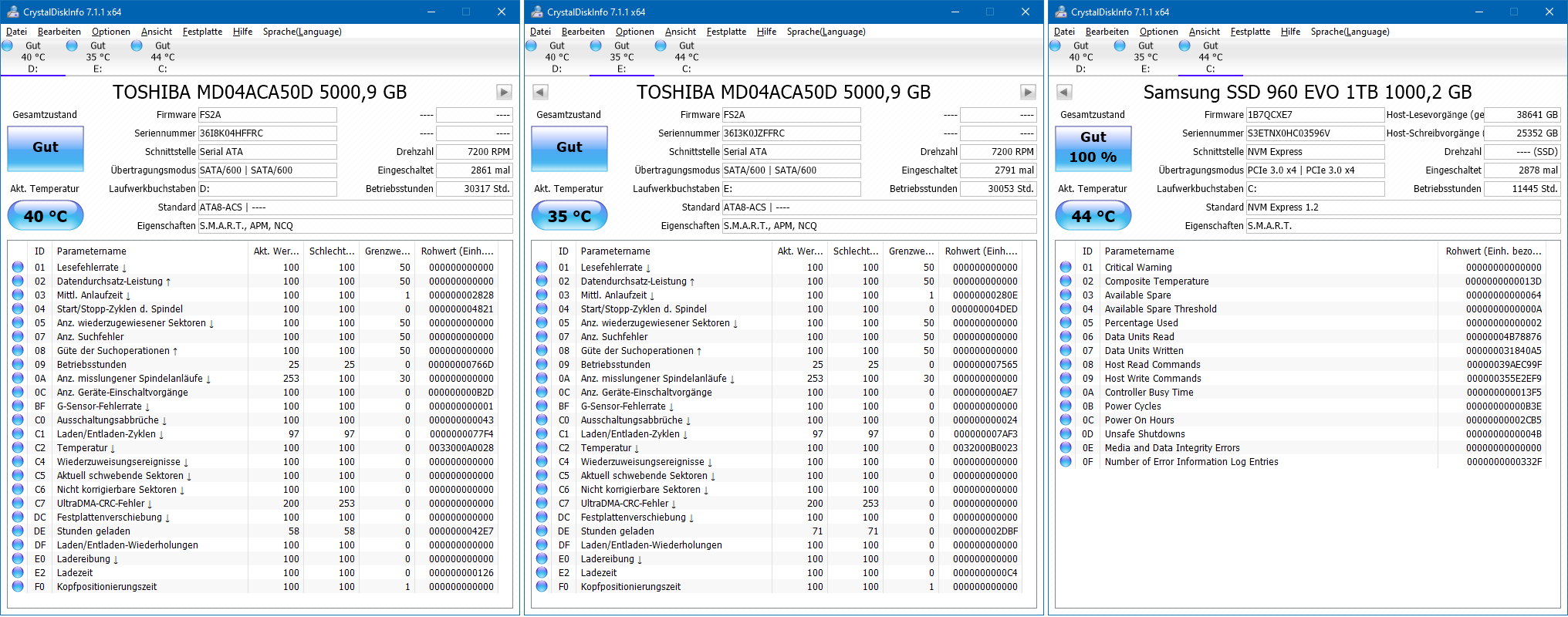
Task: Click the 35 °C temperature button
Action: pos(569,216)
